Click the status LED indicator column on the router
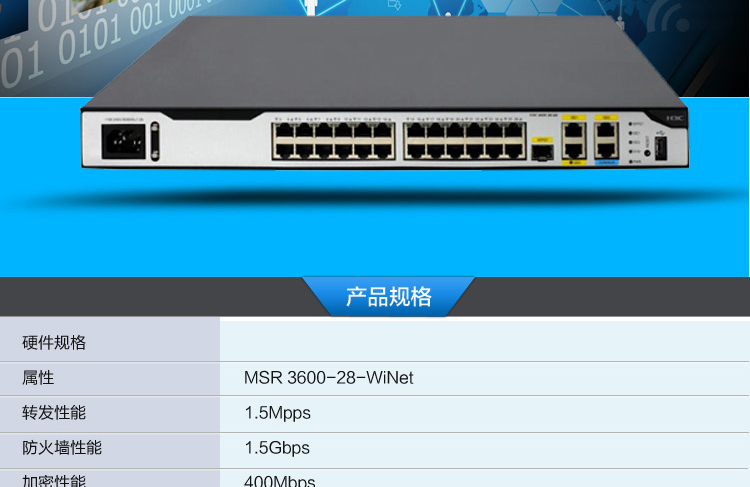The image size is (750, 487). pyautogui.click(x=631, y=142)
